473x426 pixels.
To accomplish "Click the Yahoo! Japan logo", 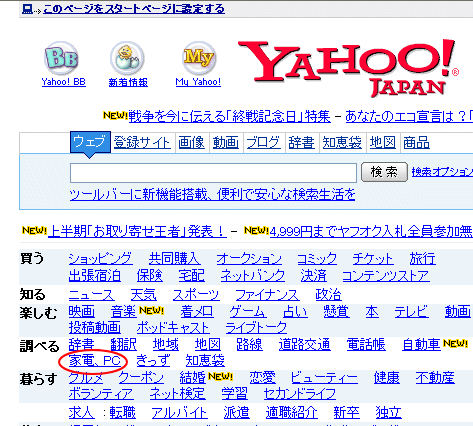I will click(x=349, y=68).
